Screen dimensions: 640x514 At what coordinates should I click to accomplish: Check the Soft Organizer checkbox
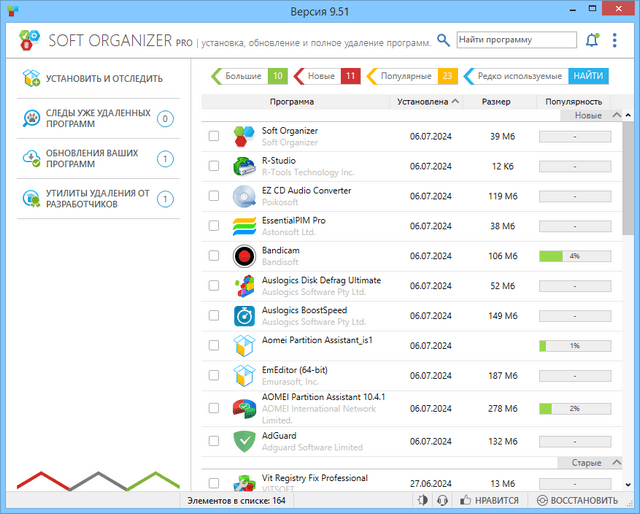(214, 136)
